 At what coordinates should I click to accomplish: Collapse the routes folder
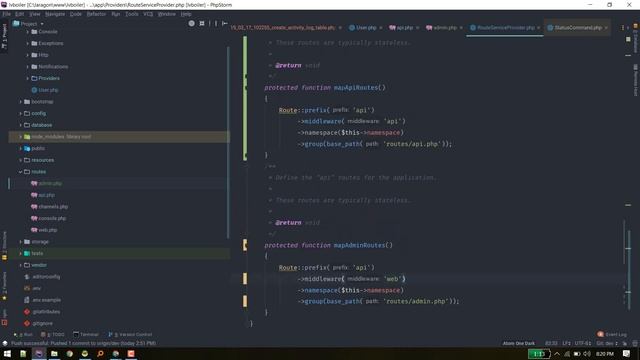(x=20, y=172)
